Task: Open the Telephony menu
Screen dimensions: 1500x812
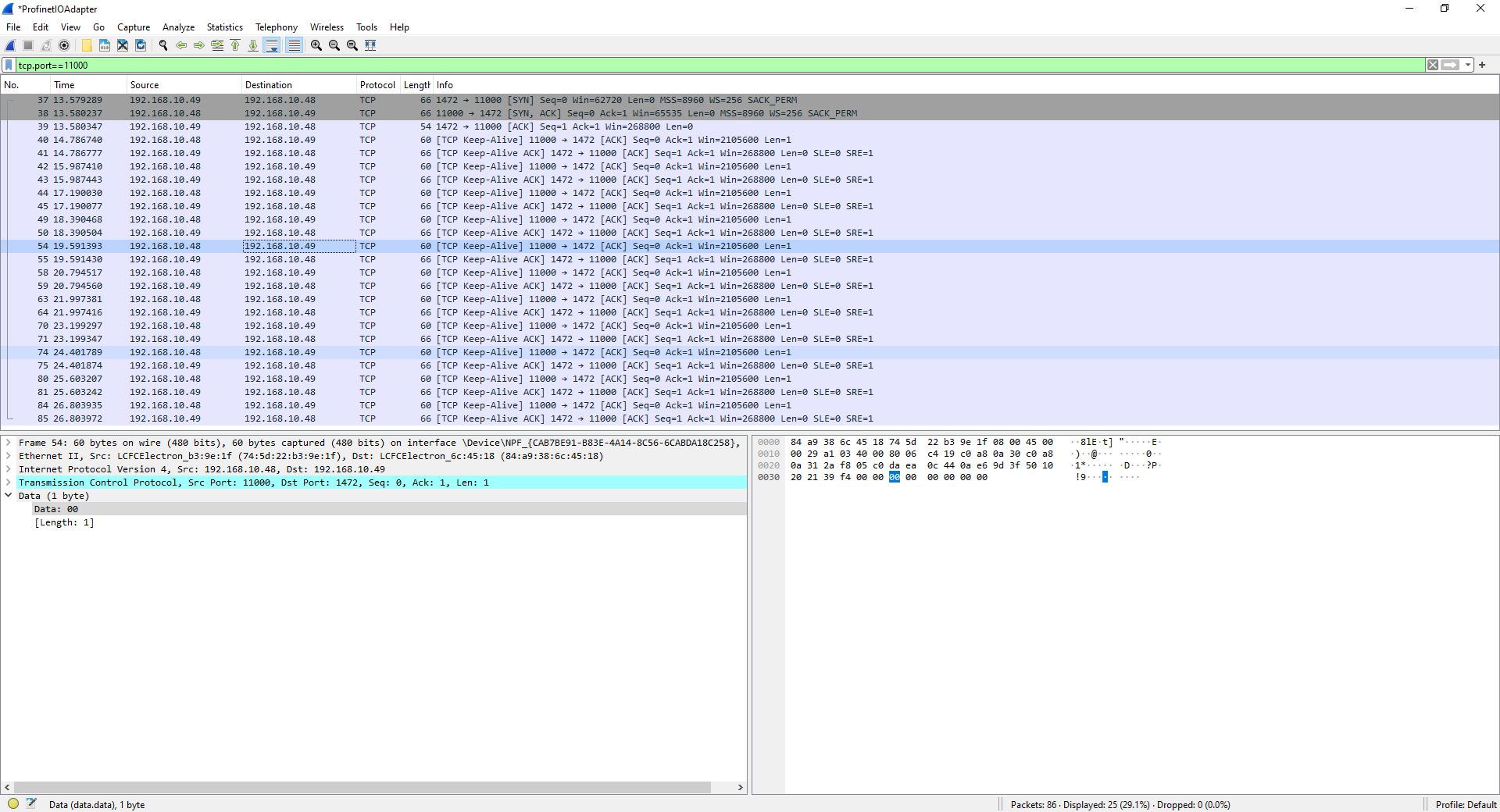Action: 277,27
